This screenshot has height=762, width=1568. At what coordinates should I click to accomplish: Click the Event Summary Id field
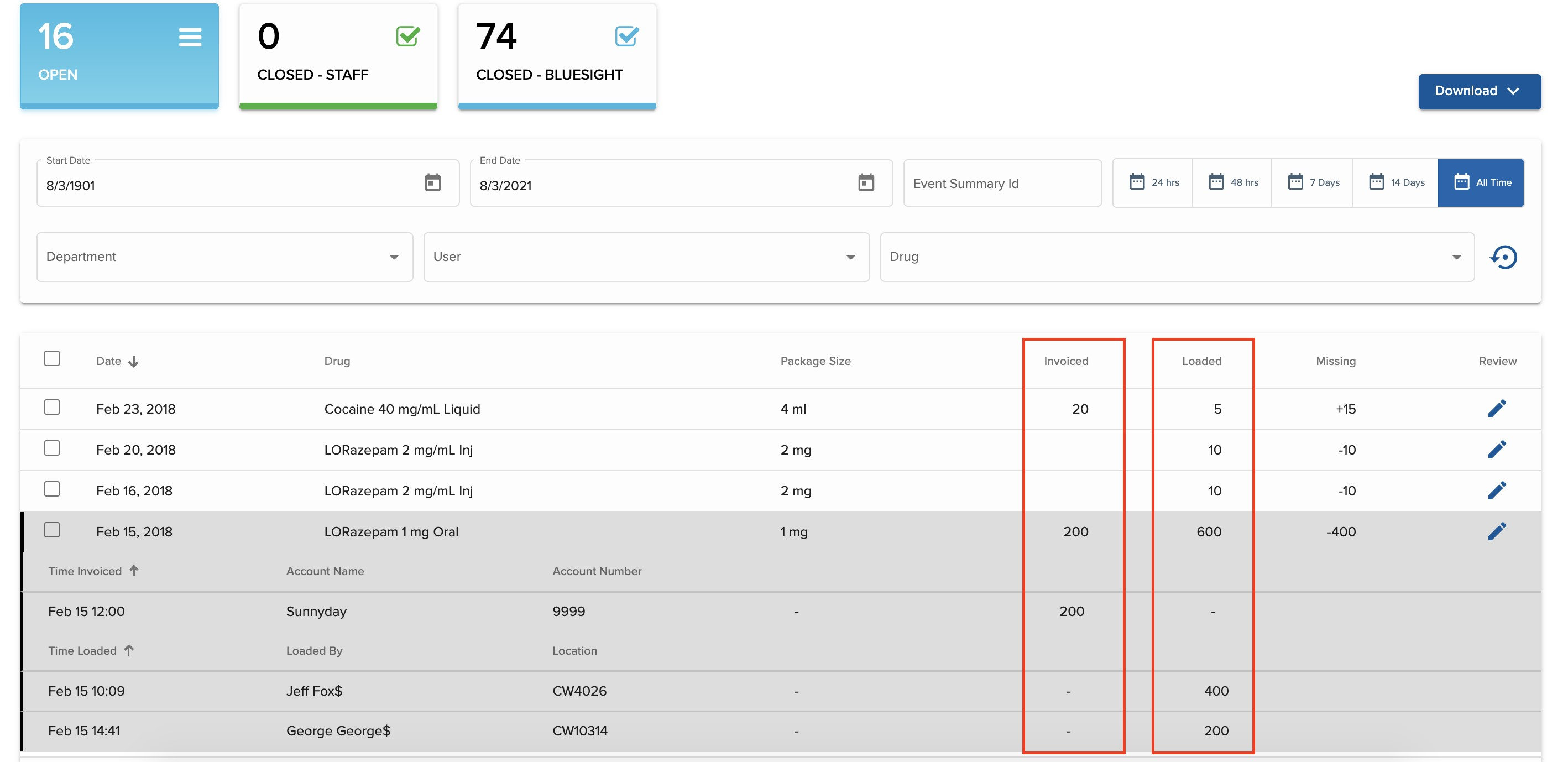tap(1002, 183)
